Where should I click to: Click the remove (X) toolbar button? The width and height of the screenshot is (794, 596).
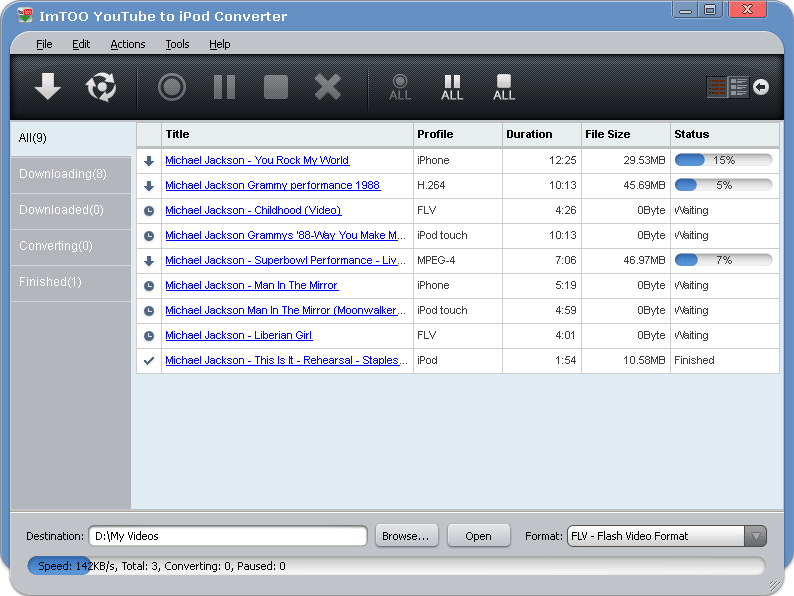pyautogui.click(x=328, y=87)
